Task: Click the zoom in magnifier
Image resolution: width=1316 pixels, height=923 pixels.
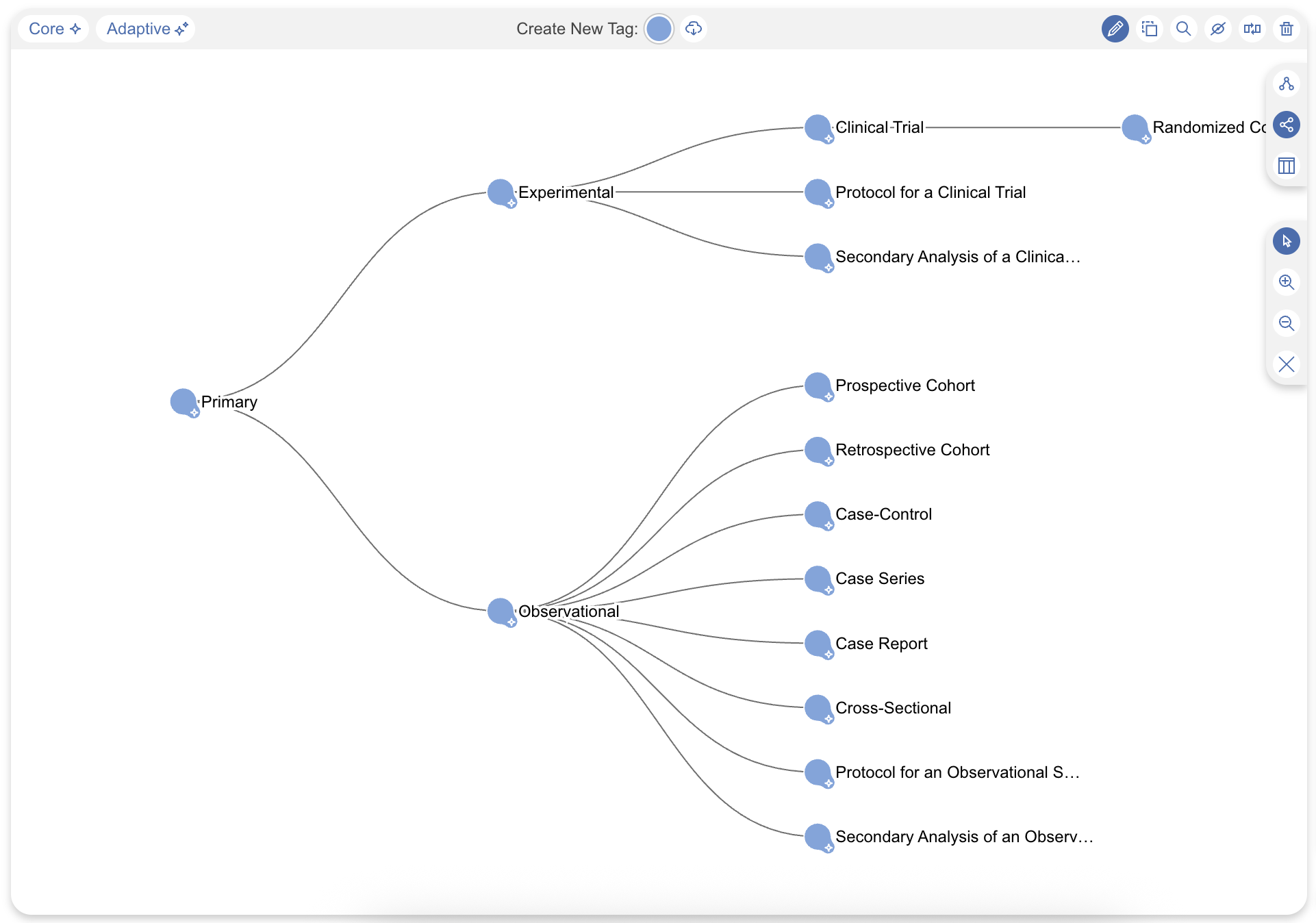Action: 1287,282
